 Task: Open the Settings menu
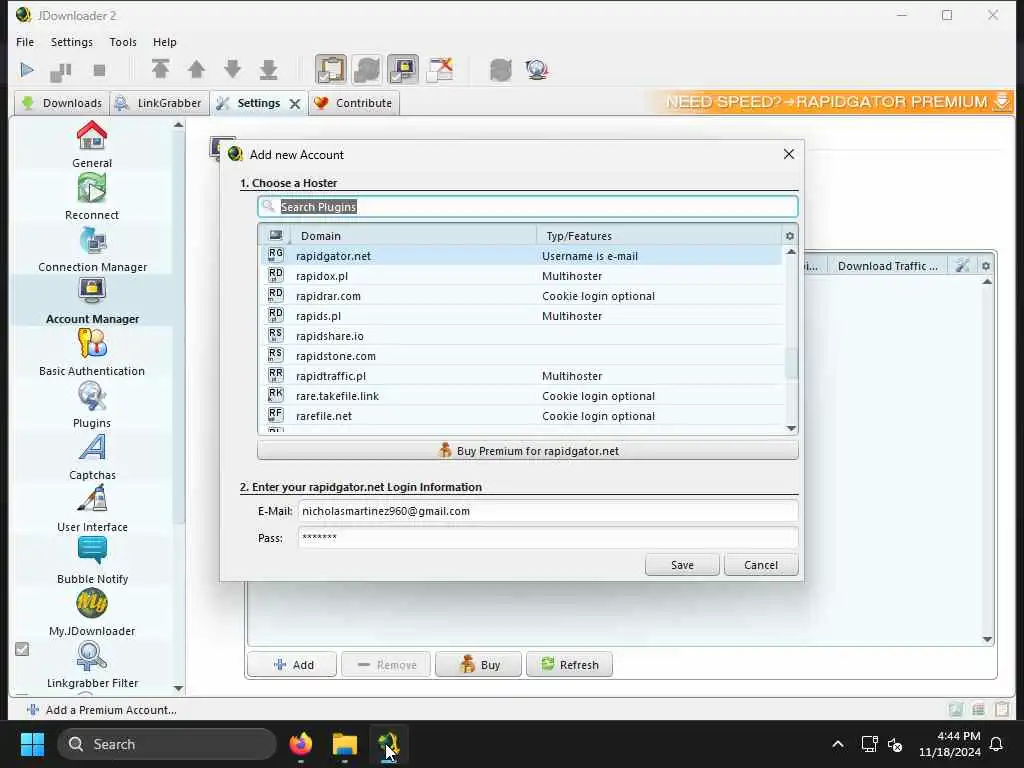coord(72,42)
